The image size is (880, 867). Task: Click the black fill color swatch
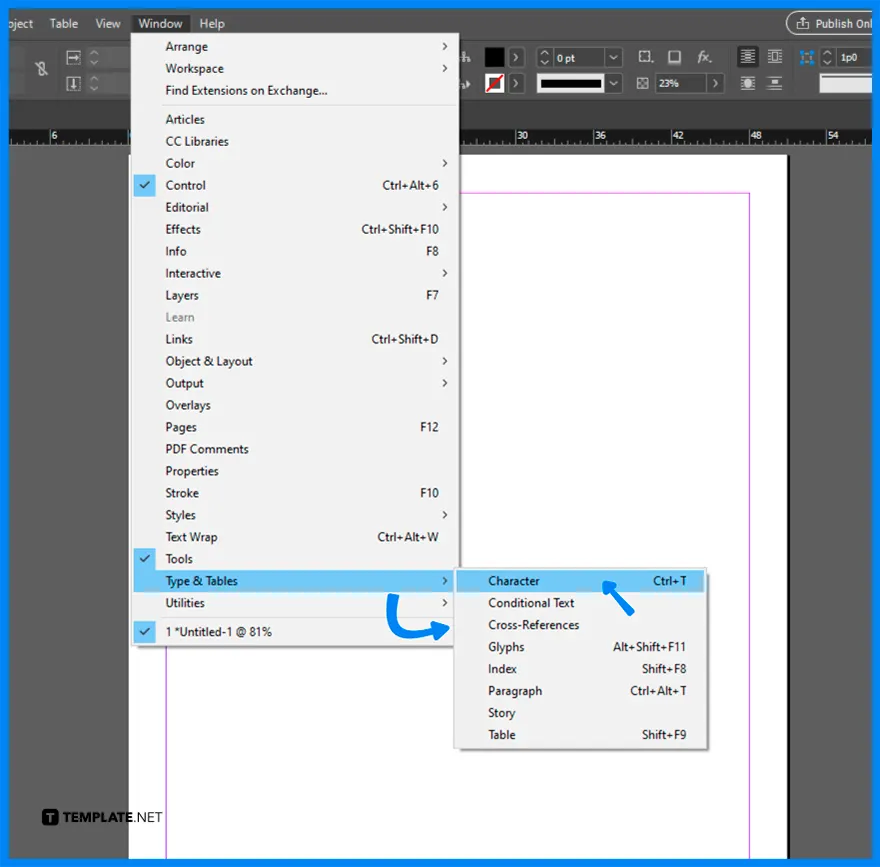click(x=493, y=57)
